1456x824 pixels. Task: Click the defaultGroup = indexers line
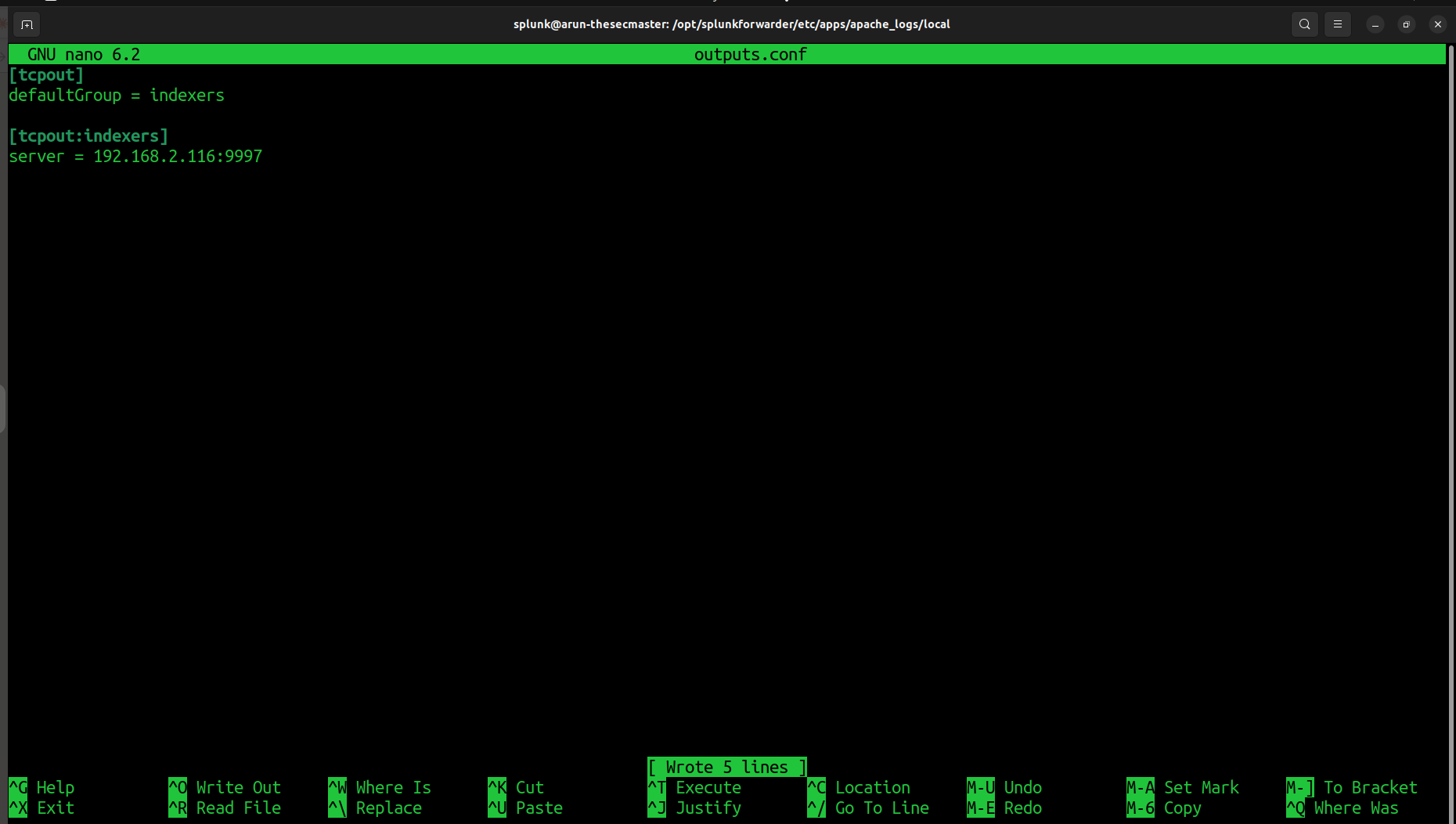pyautogui.click(x=117, y=96)
